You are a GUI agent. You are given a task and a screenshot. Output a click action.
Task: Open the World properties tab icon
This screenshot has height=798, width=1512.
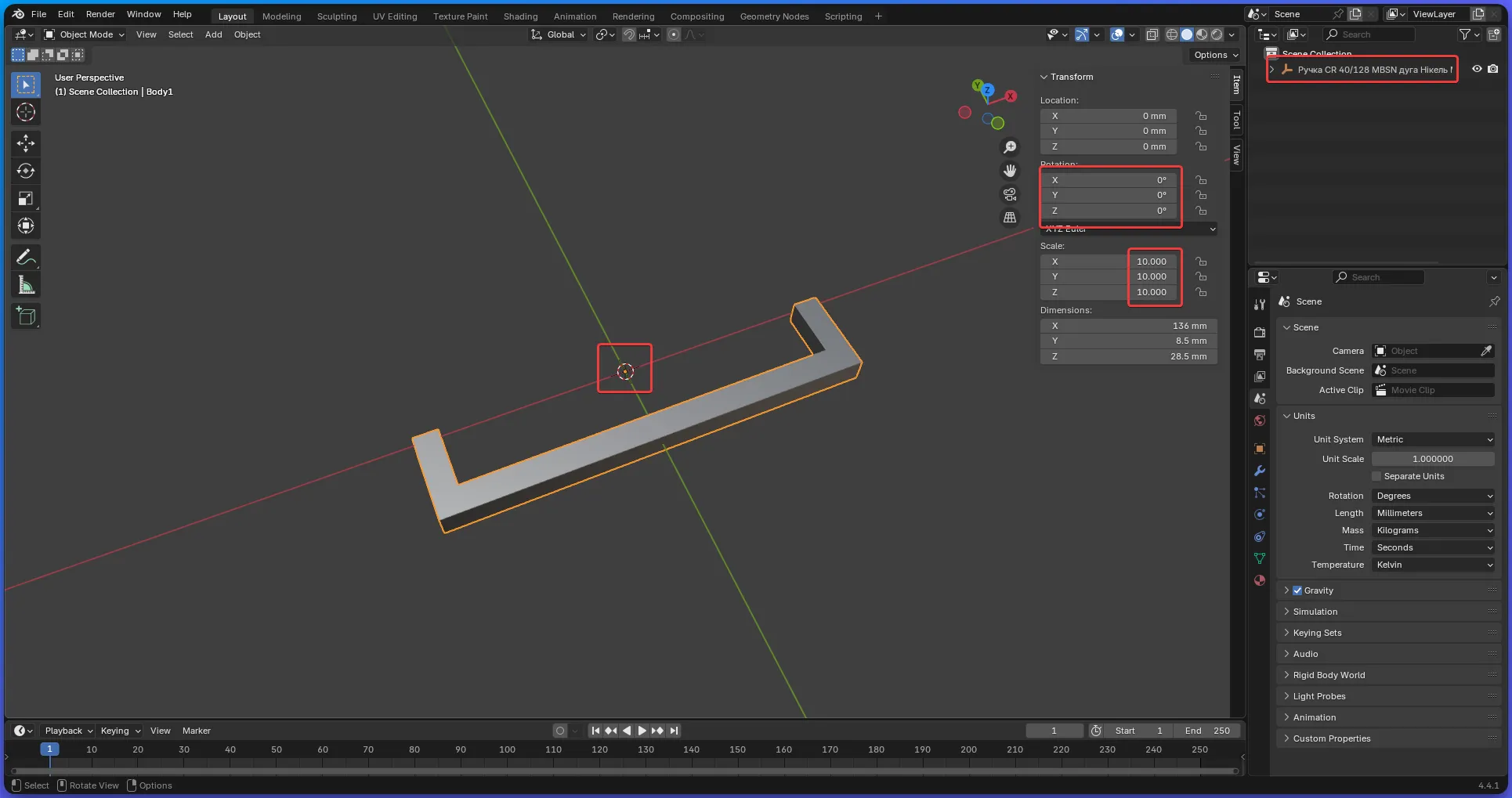pyautogui.click(x=1260, y=421)
